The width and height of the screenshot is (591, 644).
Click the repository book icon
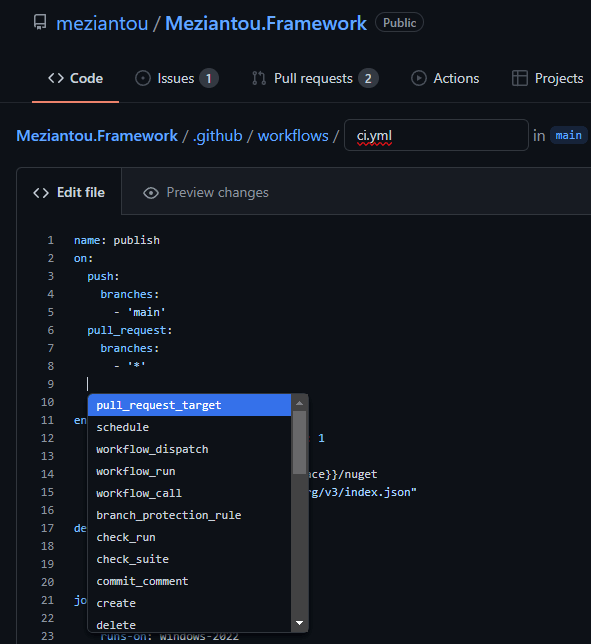point(40,22)
